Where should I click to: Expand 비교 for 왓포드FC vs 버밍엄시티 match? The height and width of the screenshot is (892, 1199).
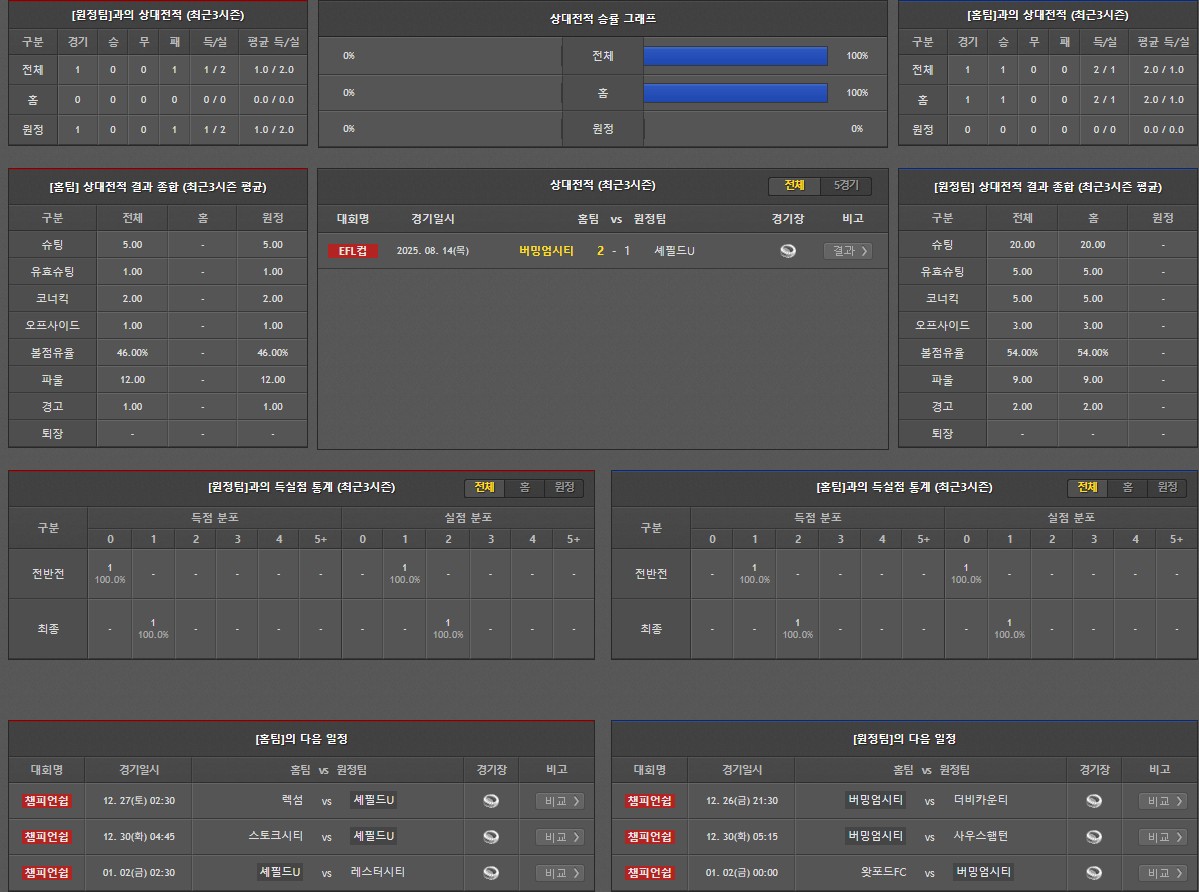[1162, 873]
